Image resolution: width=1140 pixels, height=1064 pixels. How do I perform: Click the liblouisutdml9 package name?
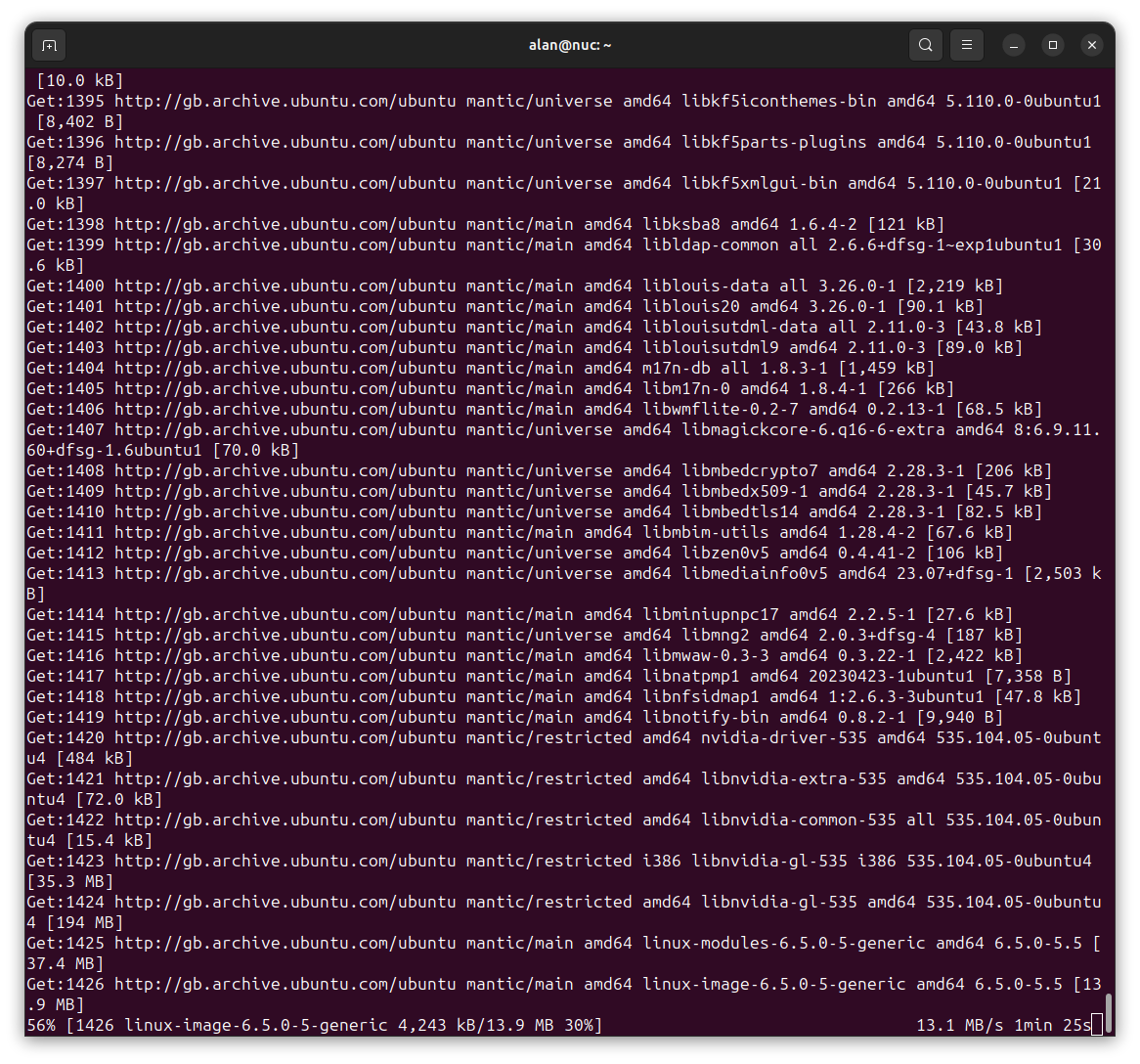click(711, 347)
